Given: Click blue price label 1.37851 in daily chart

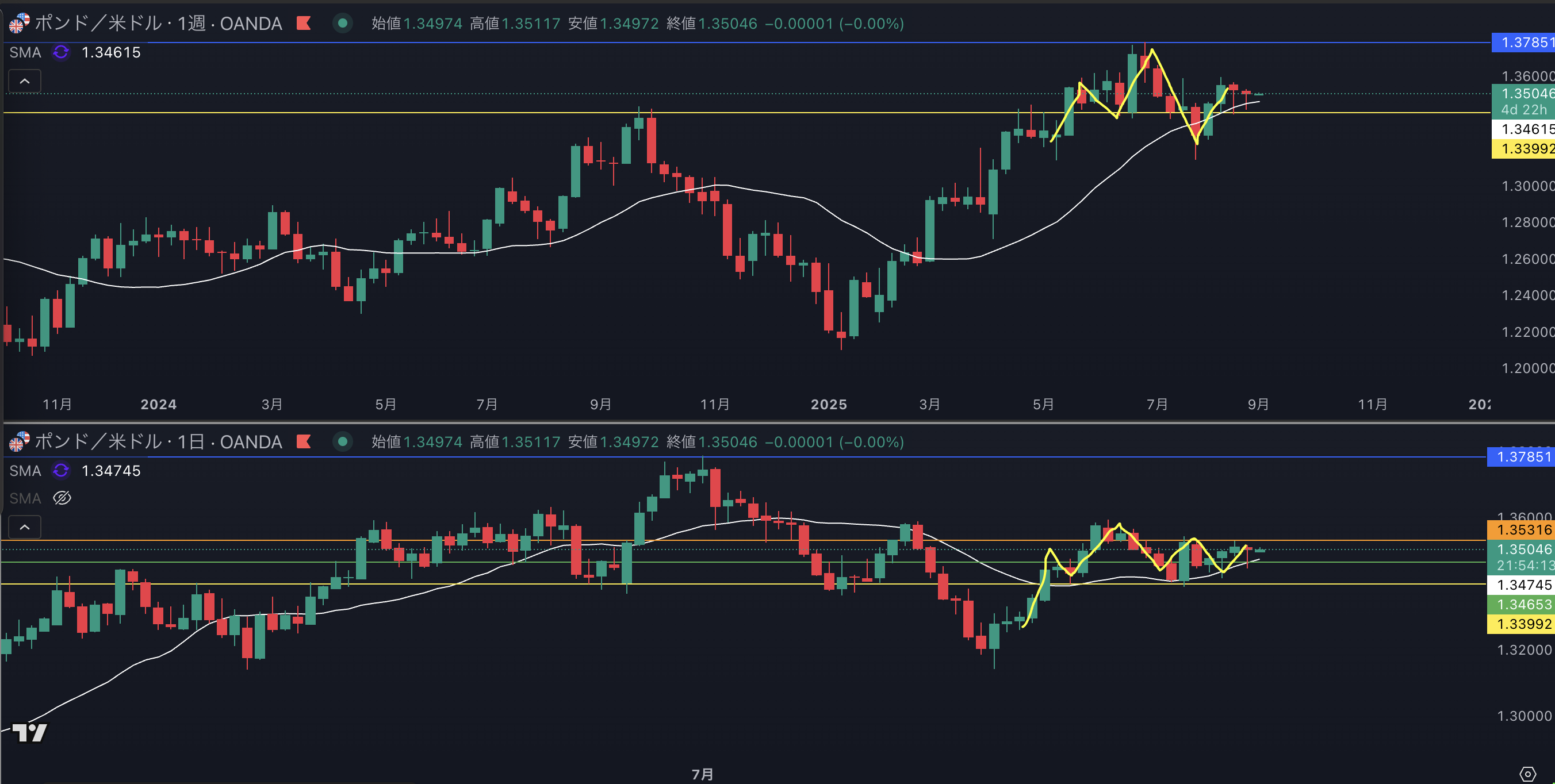Looking at the screenshot, I should [x=1520, y=457].
